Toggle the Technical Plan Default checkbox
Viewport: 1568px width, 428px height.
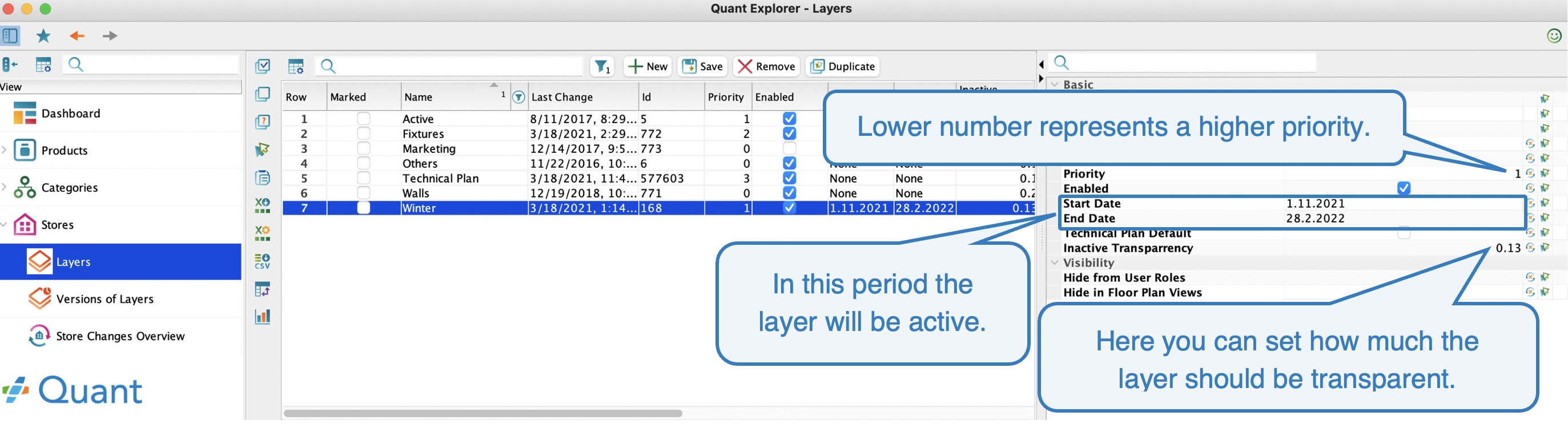[x=1404, y=233]
